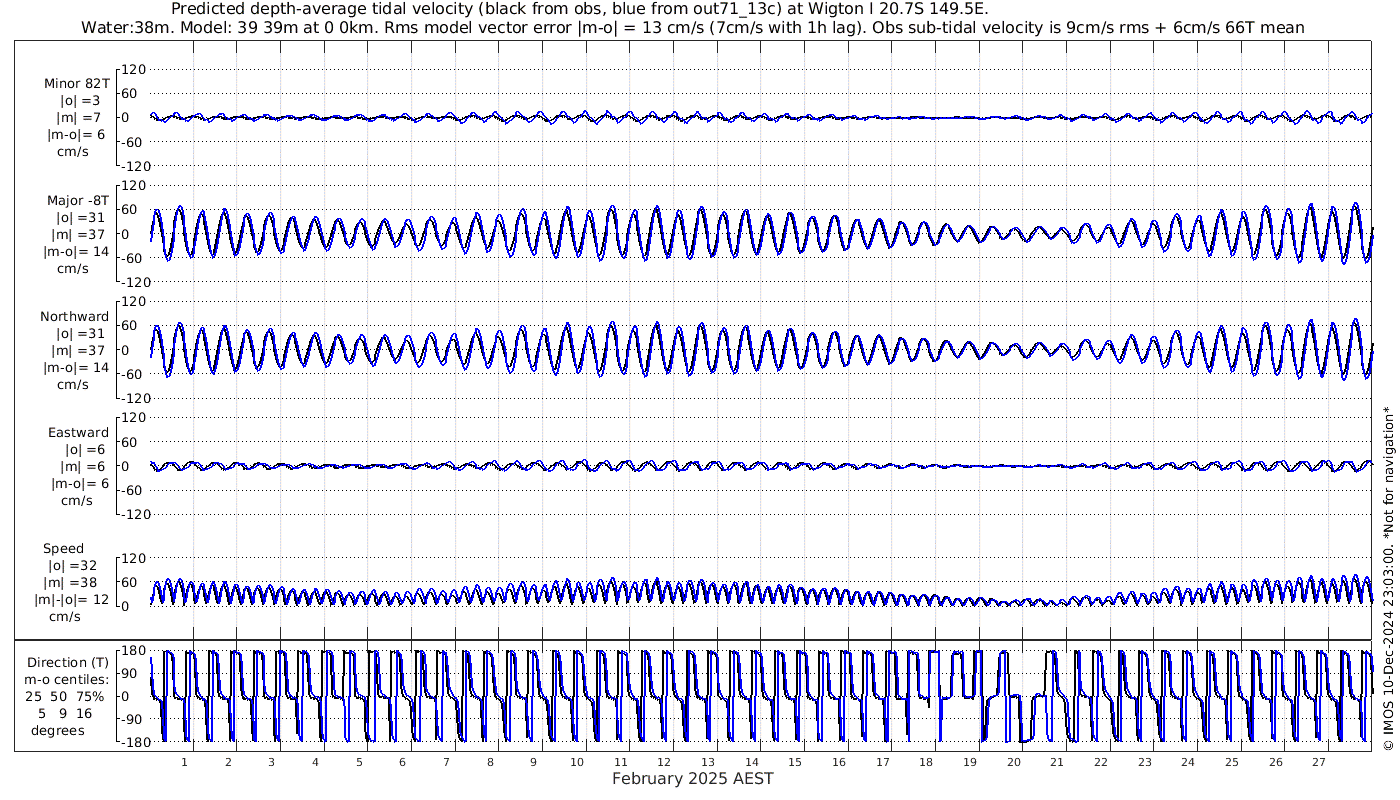The image size is (1400, 800).
Task: Click the '25 50 75%' centile header
Action: (x=66, y=696)
